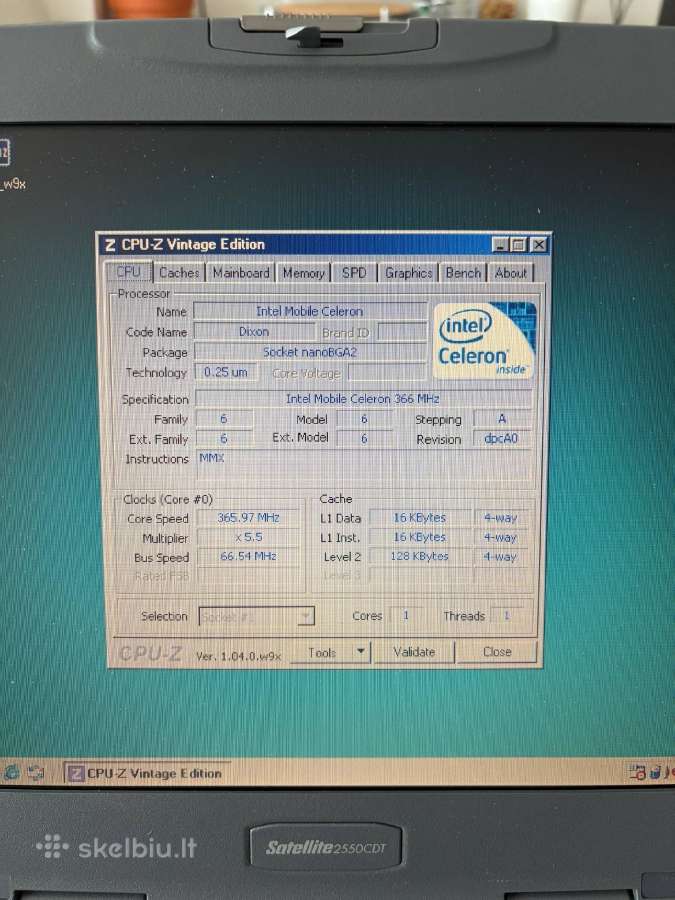This screenshot has width=675, height=900.
Task: Click the CPU-Z Vintage Edition taskbar button
Action: click(x=147, y=773)
